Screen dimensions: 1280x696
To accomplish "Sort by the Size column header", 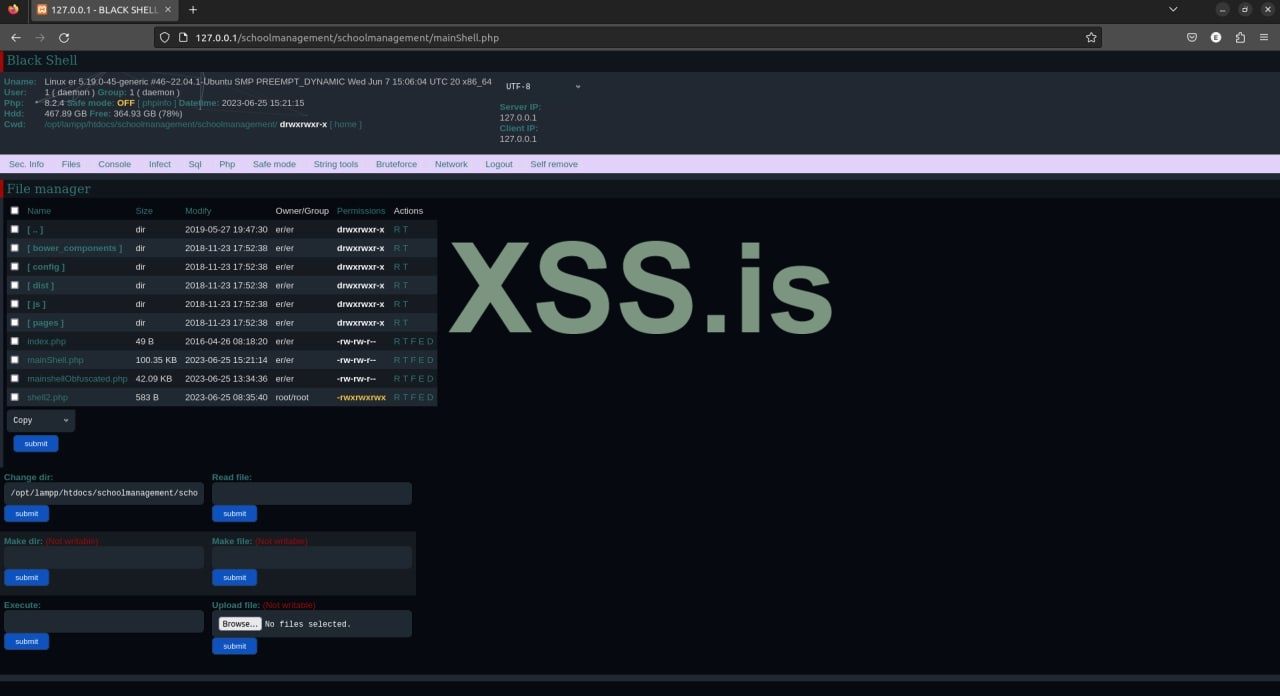I will coord(144,211).
